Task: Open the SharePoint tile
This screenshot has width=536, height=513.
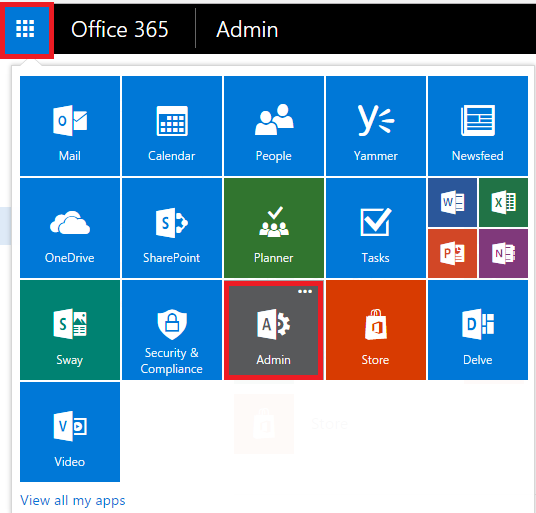Action: (x=172, y=228)
